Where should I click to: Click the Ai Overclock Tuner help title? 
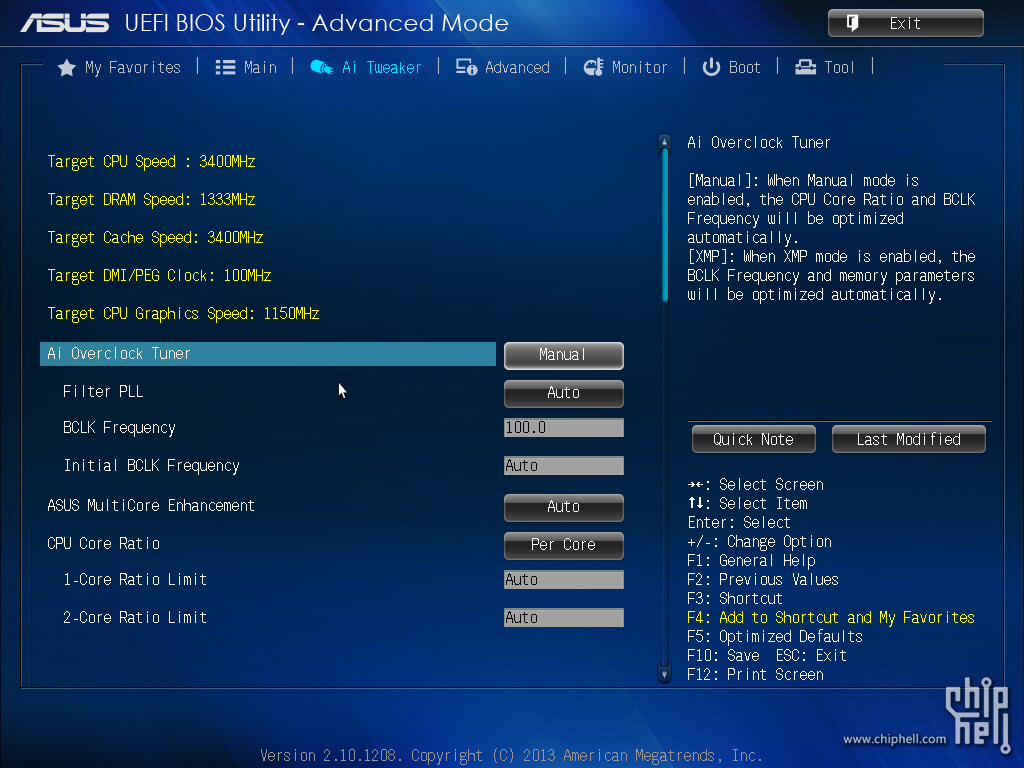click(759, 143)
